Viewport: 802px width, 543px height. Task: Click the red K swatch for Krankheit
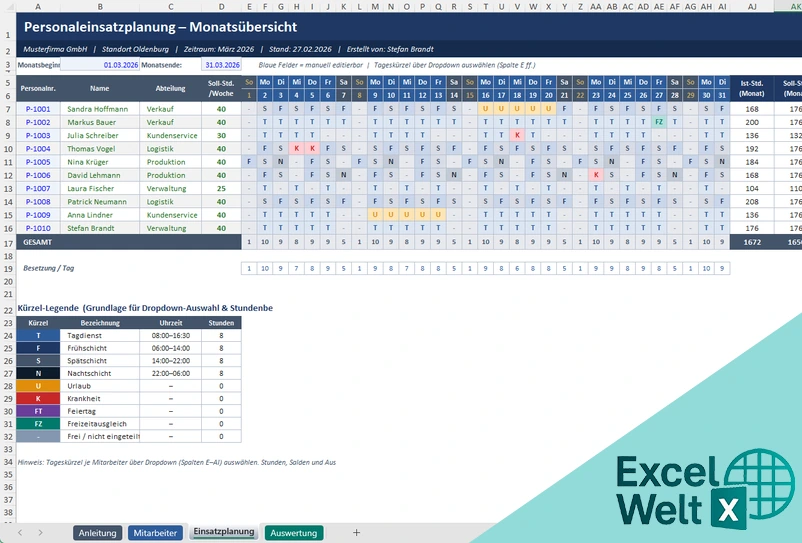pos(38,399)
